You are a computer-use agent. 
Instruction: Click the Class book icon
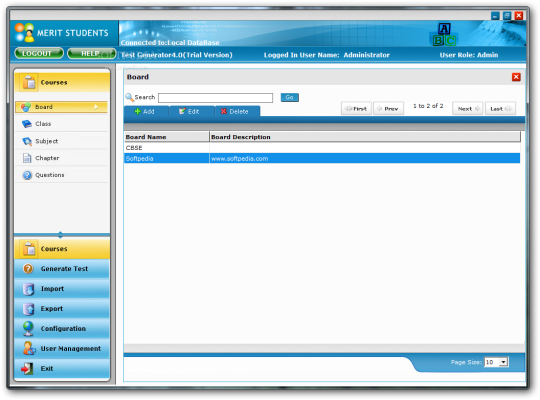[27, 124]
